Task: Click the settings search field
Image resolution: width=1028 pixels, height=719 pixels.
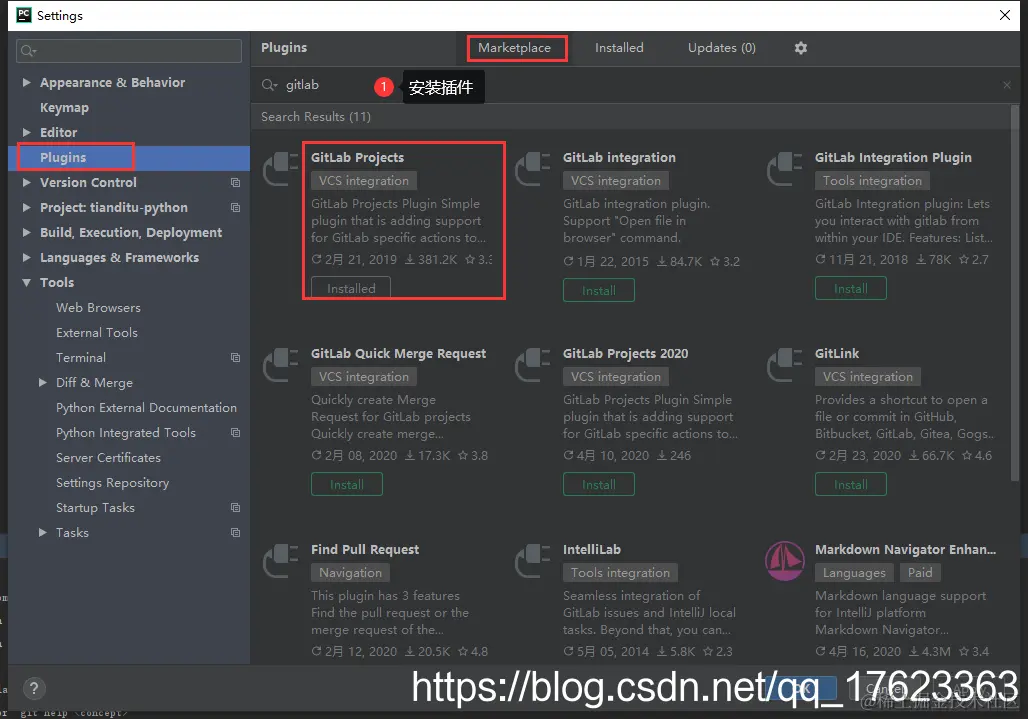Action: pyautogui.click(x=128, y=50)
